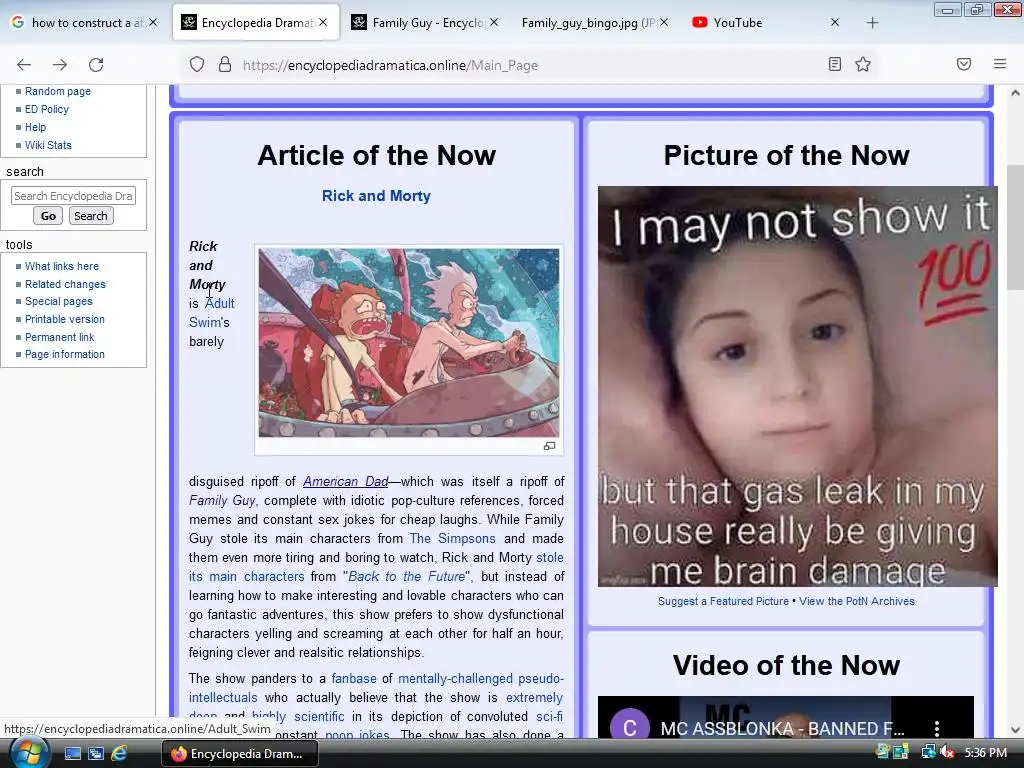
Task: Close the Family_guy_bingo.jpg tab
Action: coord(664,22)
